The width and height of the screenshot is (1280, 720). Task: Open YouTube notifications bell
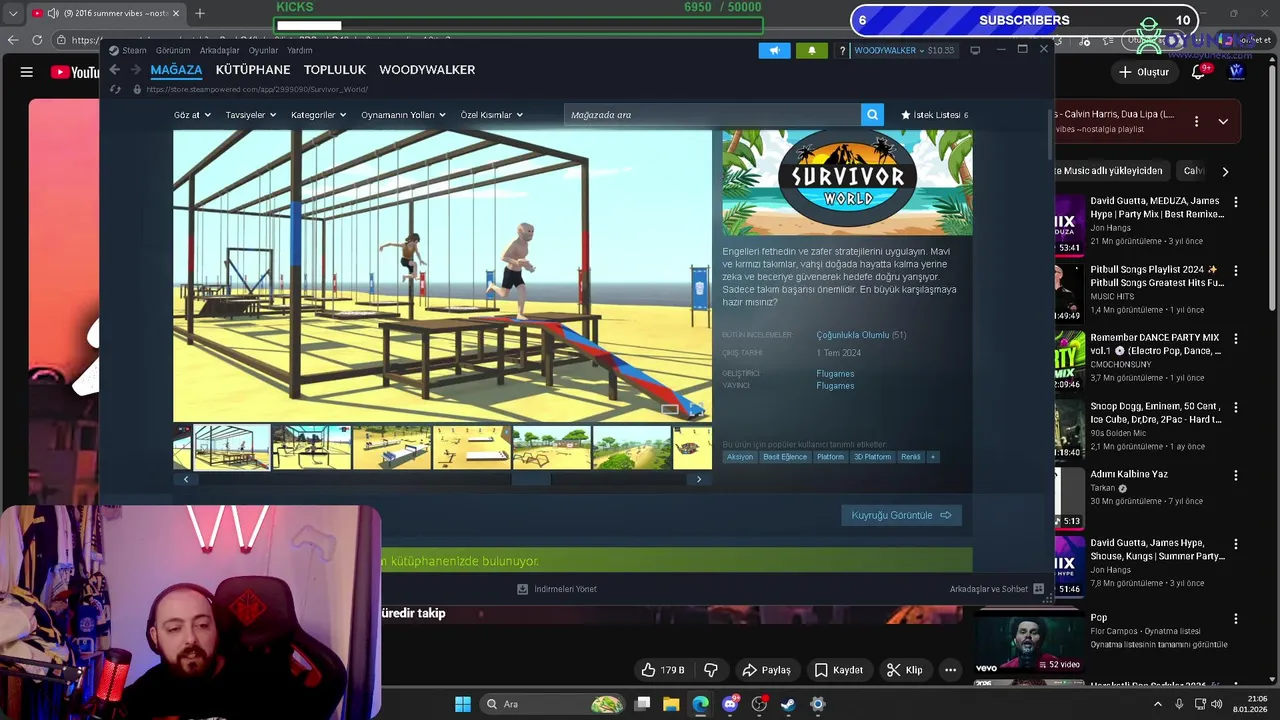click(1199, 72)
